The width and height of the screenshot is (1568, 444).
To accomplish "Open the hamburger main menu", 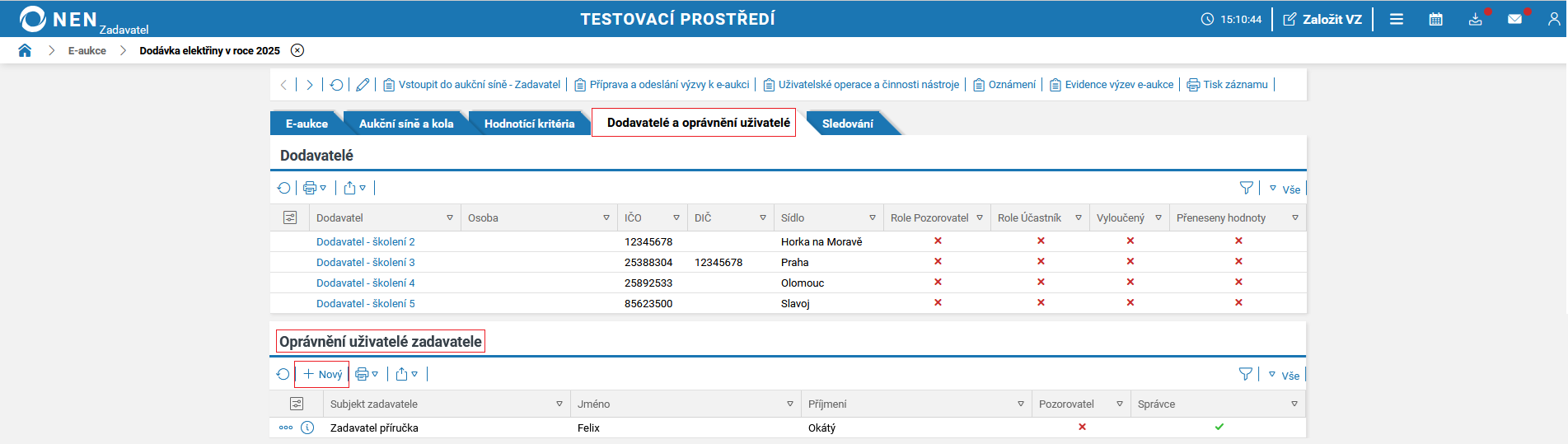I will (x=1397, y=19).
